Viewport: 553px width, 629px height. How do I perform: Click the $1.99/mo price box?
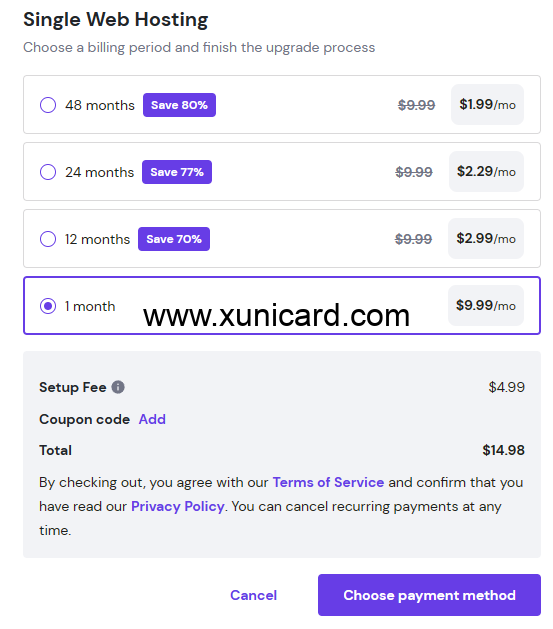pyautogui.click(x=487, y=105)
